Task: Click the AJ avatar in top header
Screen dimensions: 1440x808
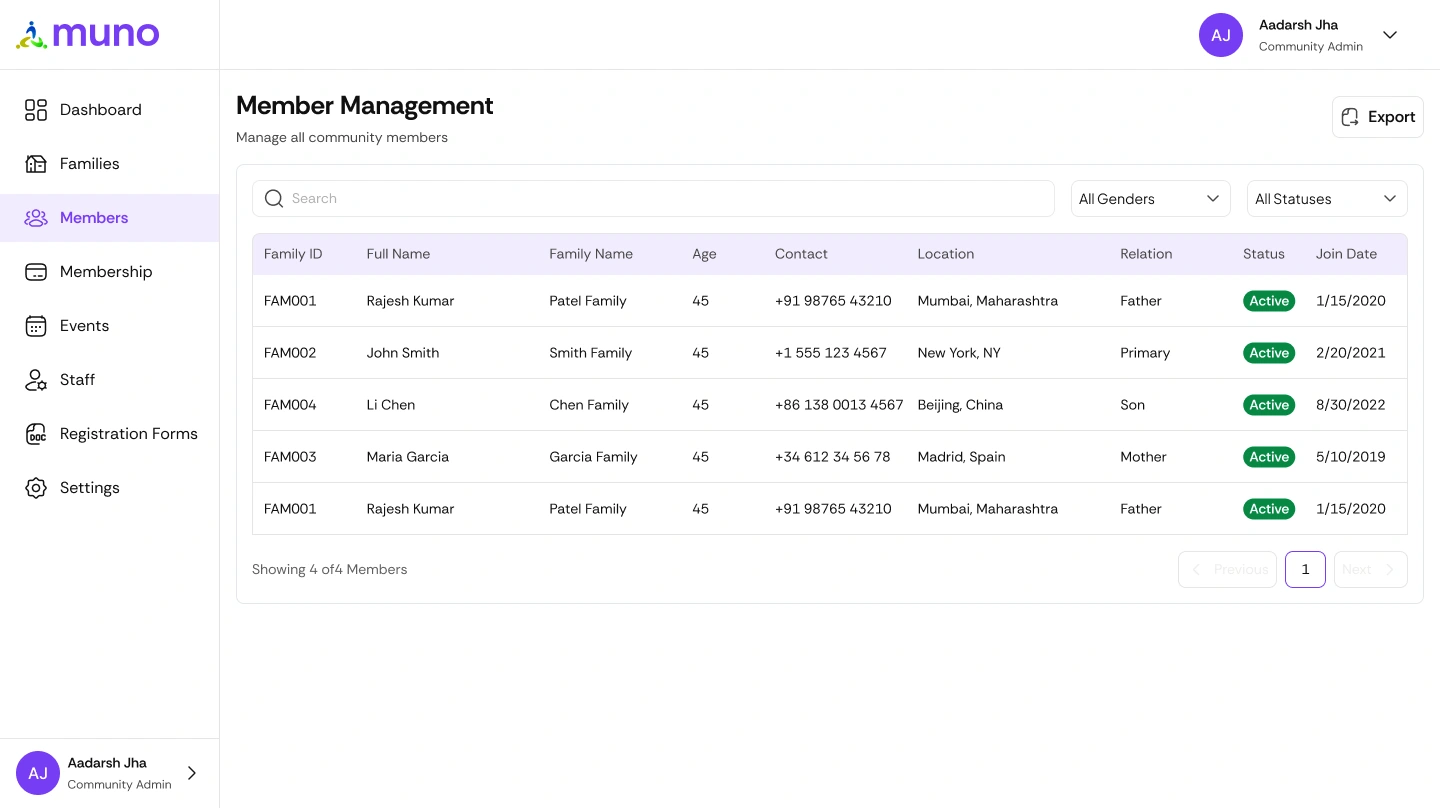Action: click(1221, 35)
